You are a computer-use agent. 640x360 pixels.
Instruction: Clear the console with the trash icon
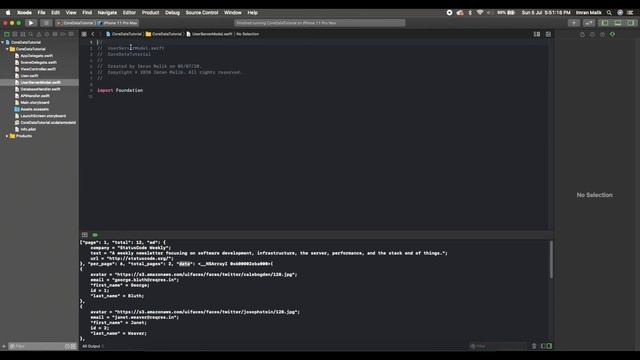pyautogui.click(x=534, y=346)
